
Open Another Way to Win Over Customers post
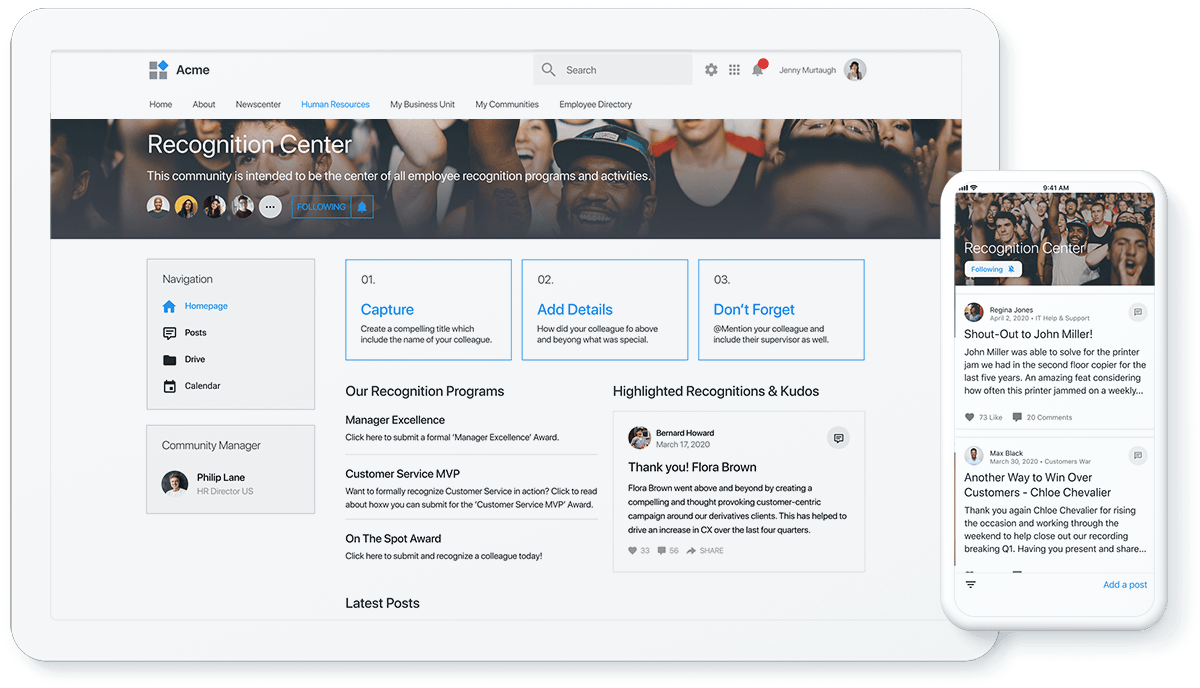(x=1037, y=485)
